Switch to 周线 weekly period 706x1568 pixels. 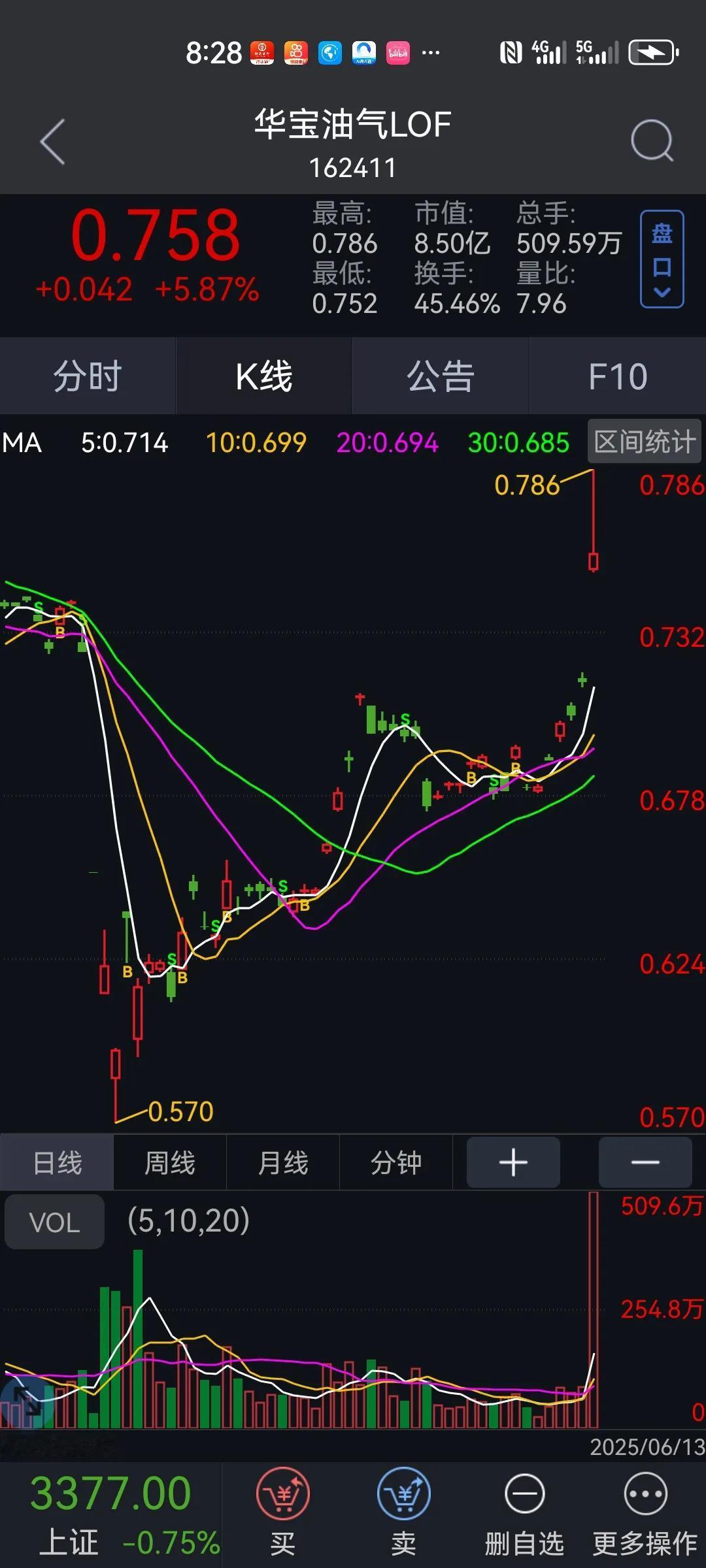coord(170,1163)
